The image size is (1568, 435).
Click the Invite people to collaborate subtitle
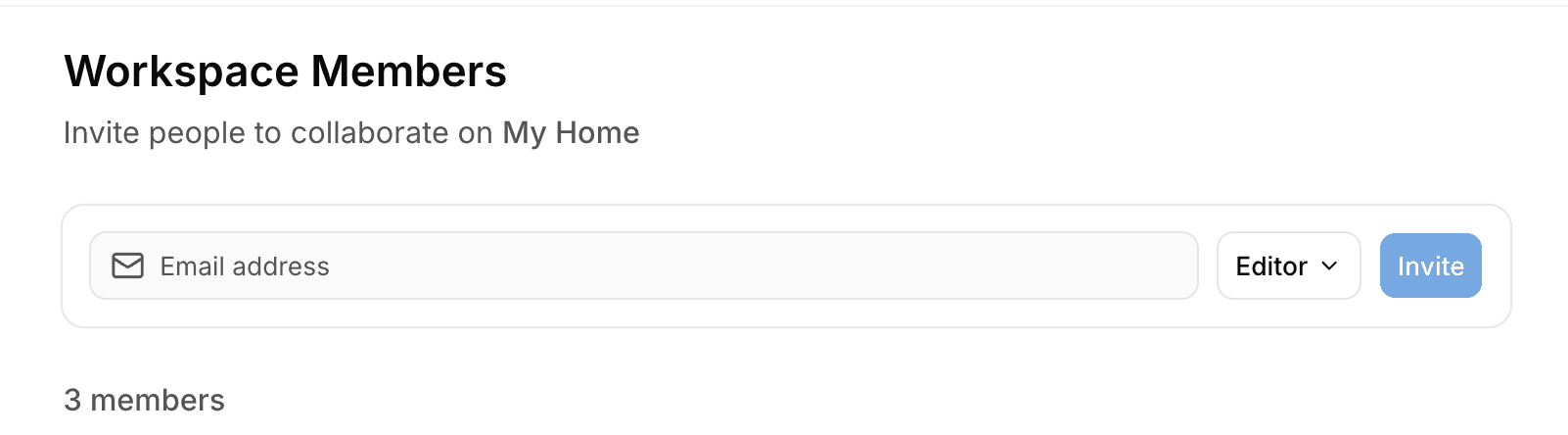(278, 132)
